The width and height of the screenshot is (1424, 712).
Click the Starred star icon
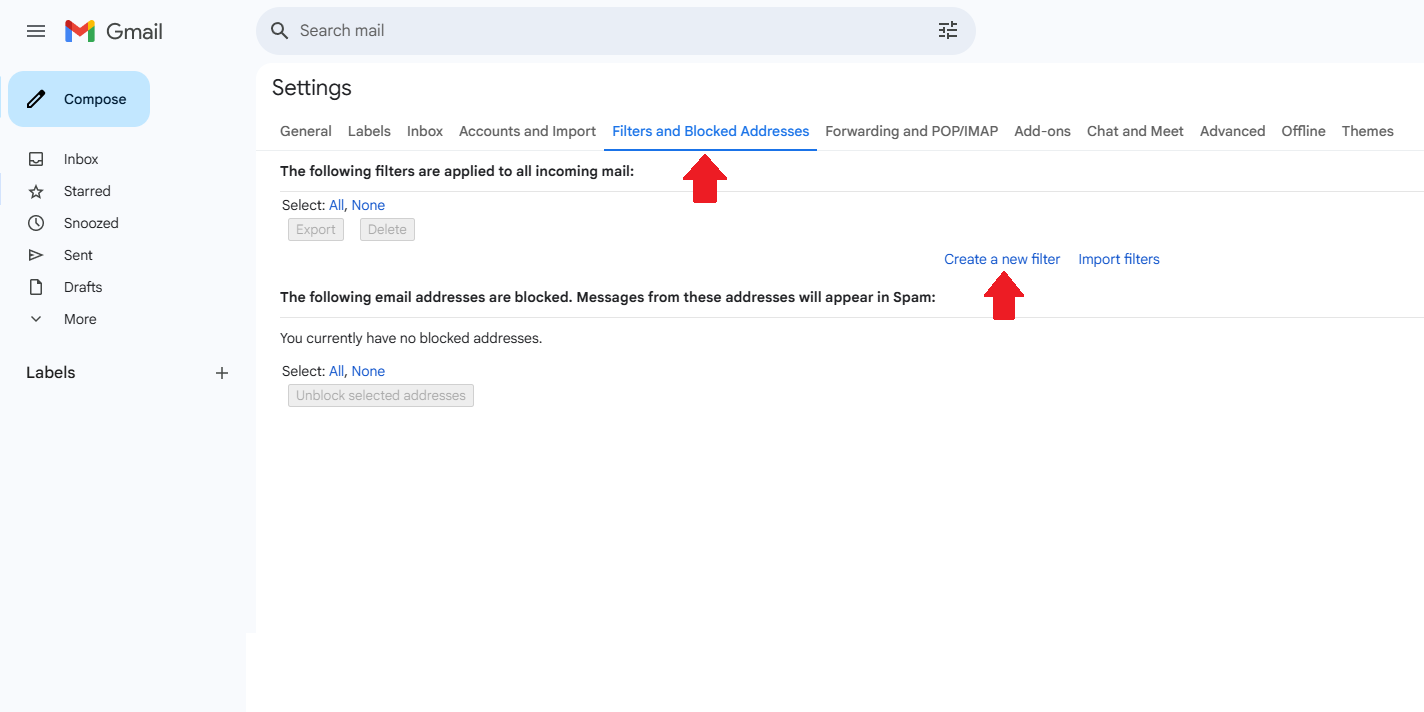click(x=36, y=191)
